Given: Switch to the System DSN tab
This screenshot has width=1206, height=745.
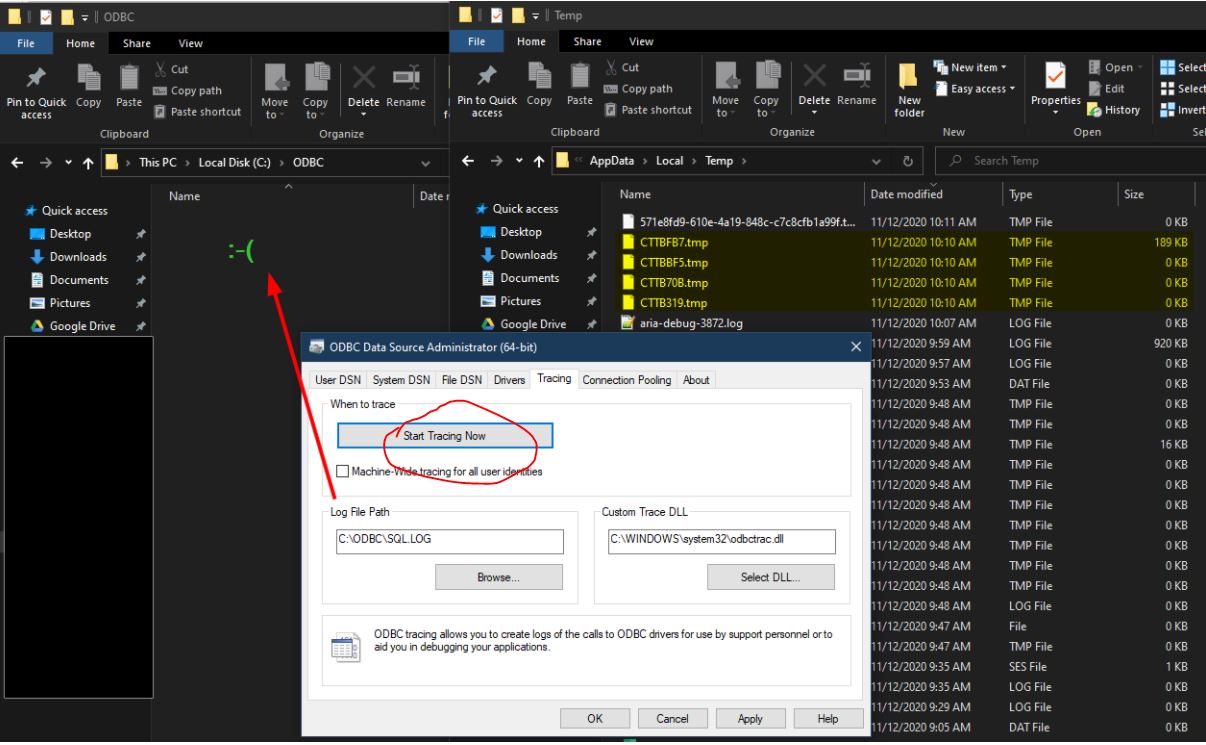Looking at the screenshot, I should pos(399,380).
